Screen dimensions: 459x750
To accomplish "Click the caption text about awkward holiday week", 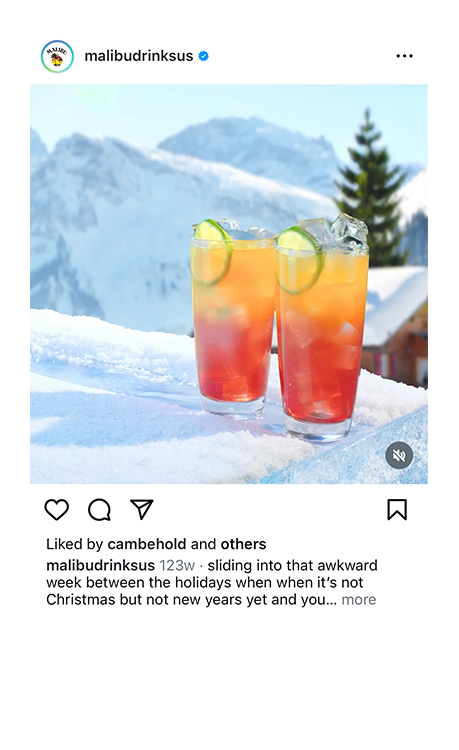I will coord(212,583).
